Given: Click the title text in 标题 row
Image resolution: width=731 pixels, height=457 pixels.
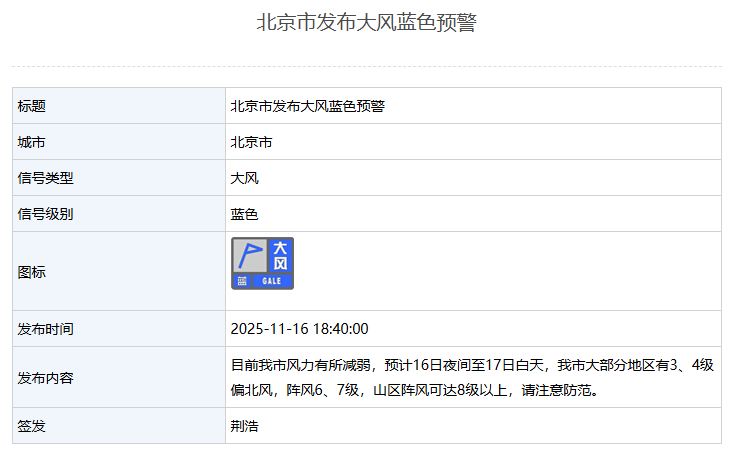Looking at the screenshot, I should [x=308, y=106].
